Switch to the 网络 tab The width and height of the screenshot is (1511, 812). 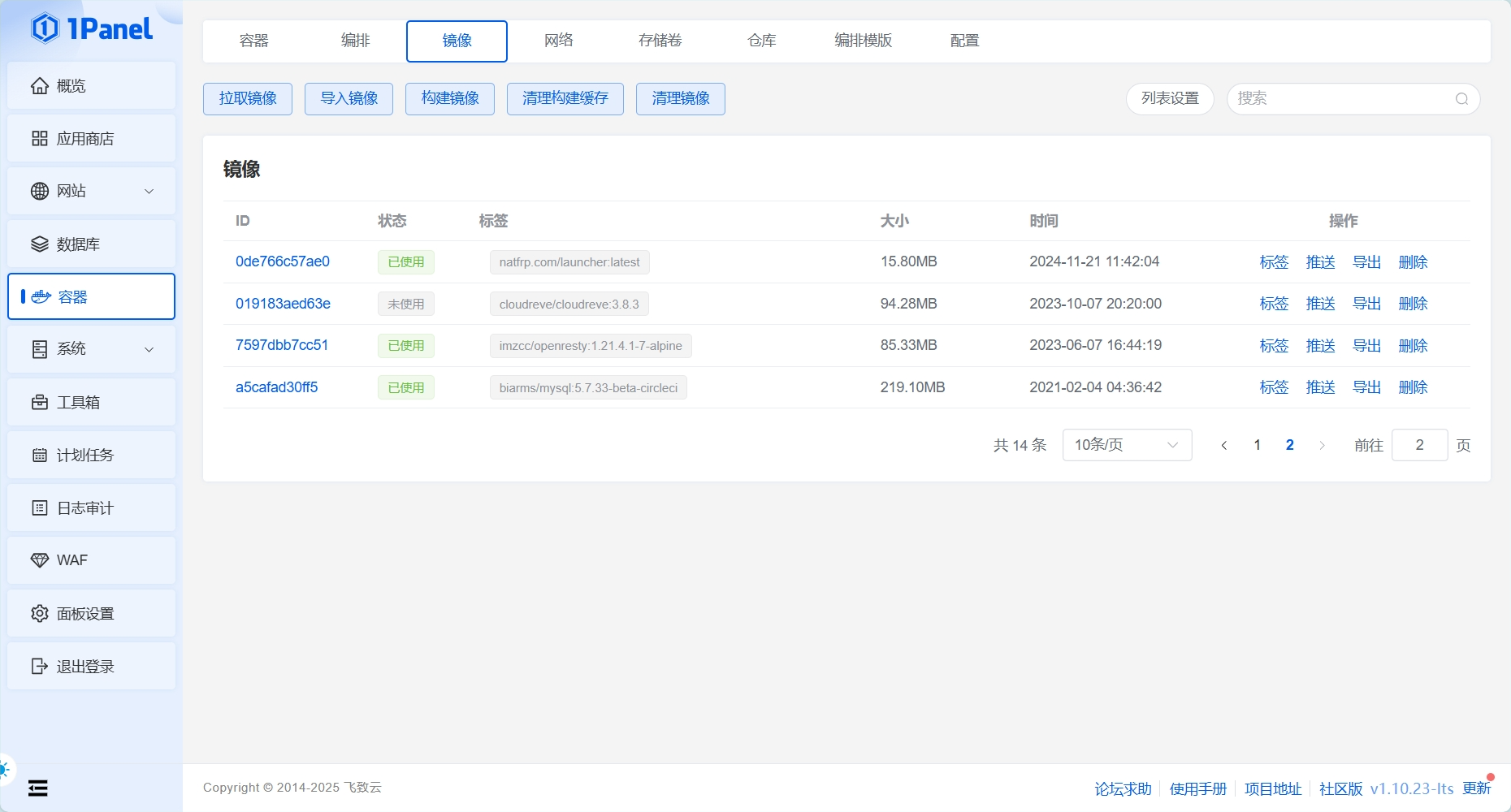(x=558, y=41)
